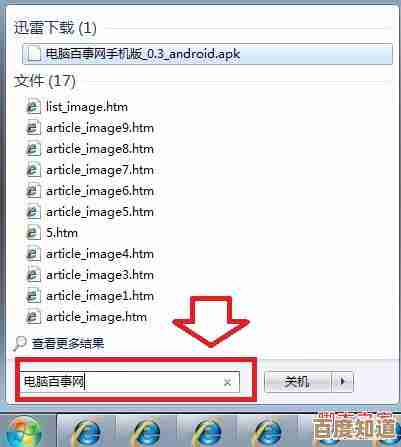
Task: Select article_image5.htm file entry
Action: [100, 212]
